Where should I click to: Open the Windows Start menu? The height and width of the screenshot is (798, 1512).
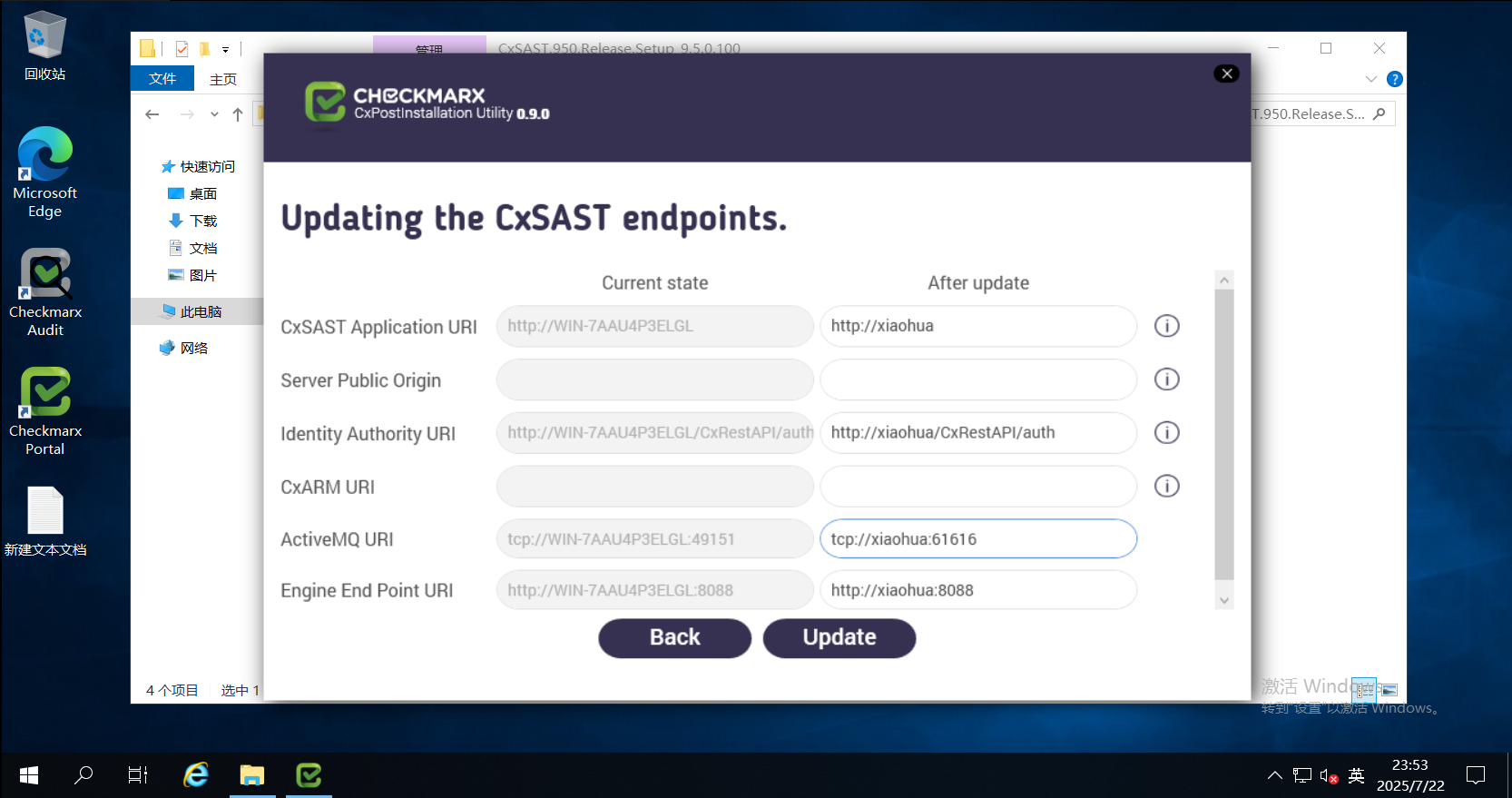(28, 775)
